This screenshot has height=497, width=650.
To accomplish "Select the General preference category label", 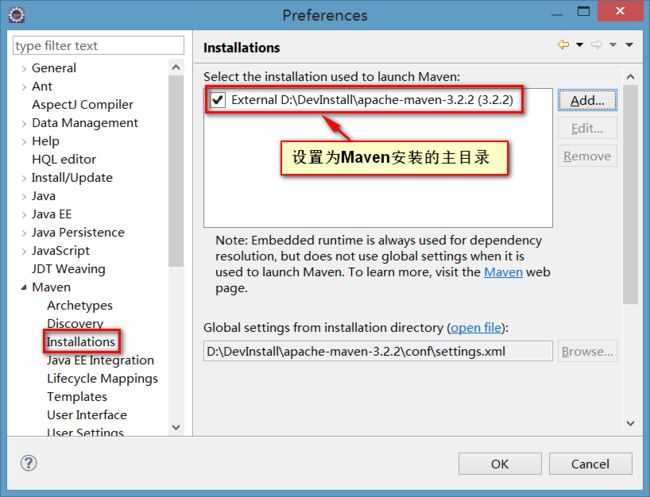I will click(54, 68).
